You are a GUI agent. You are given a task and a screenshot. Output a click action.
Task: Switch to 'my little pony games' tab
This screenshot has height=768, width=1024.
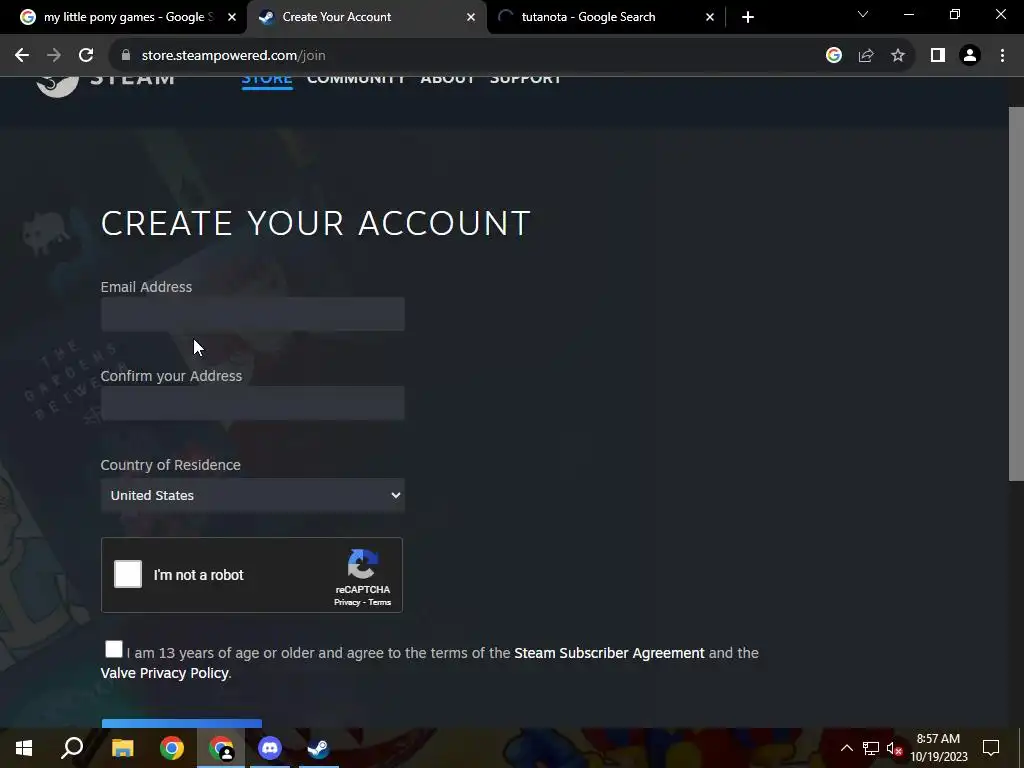pos(127,17)
